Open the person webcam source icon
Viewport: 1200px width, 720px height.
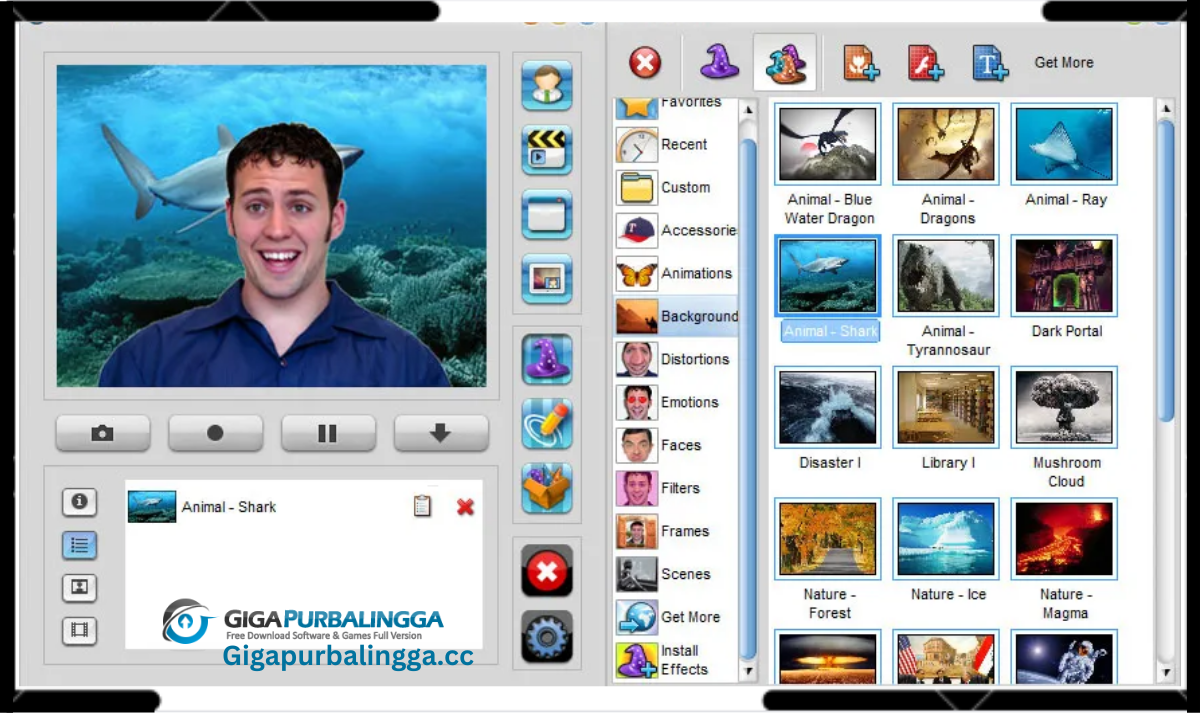547,85
